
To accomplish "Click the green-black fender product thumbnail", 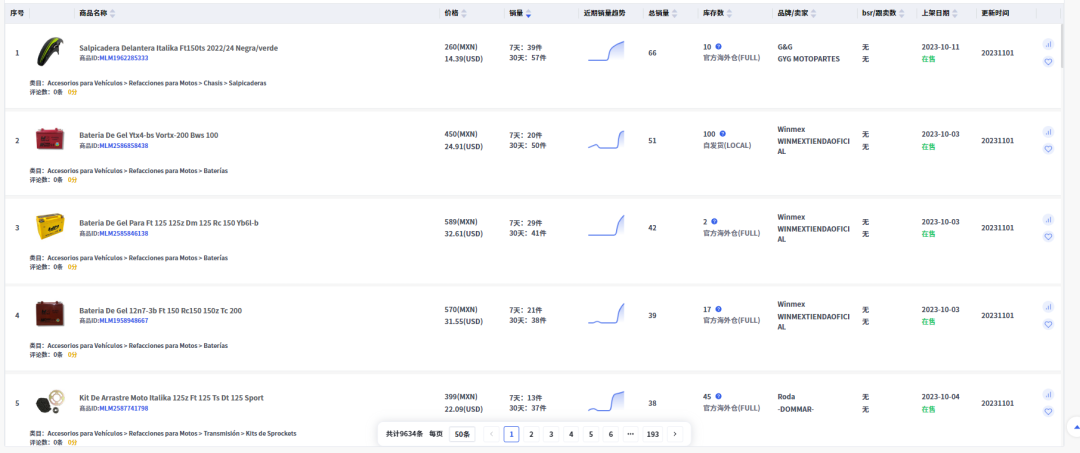I will [x=50, y=53].
